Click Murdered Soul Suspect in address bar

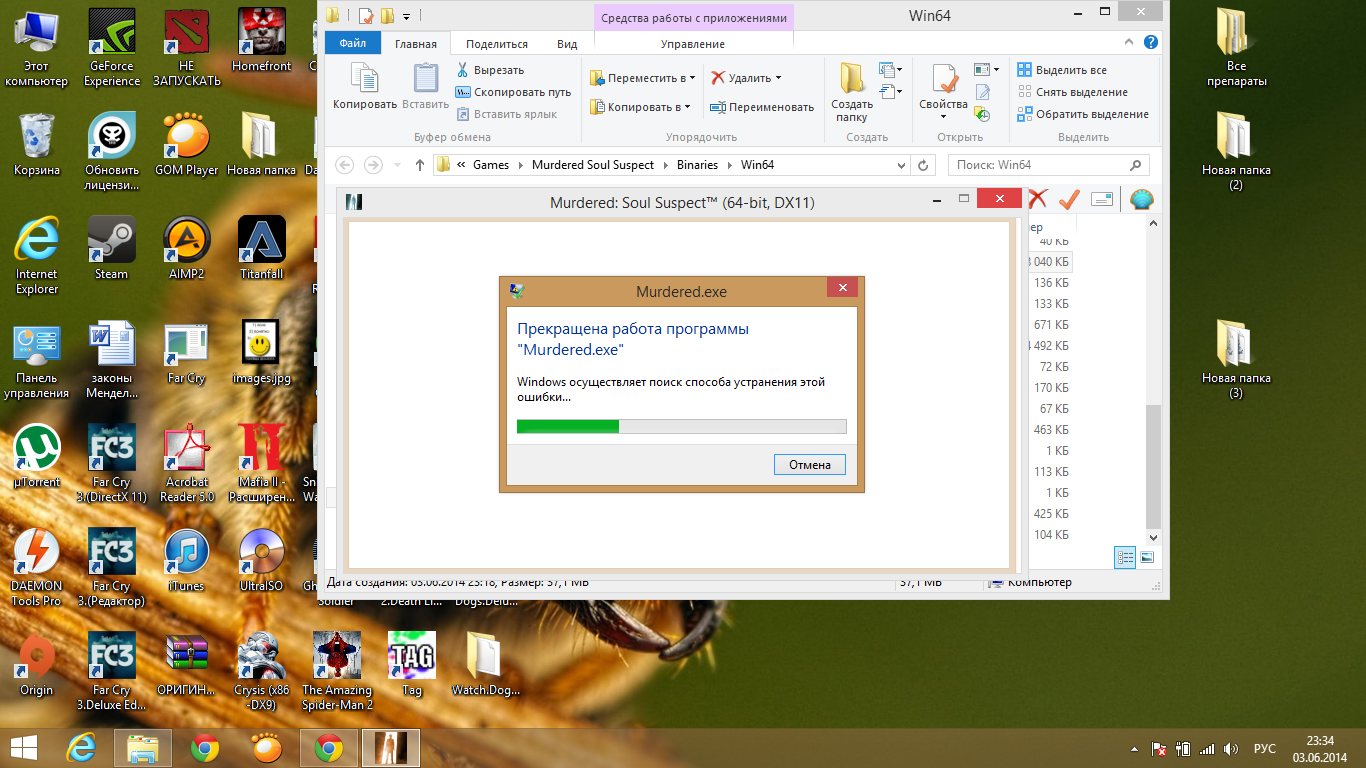tap(592, 165)
